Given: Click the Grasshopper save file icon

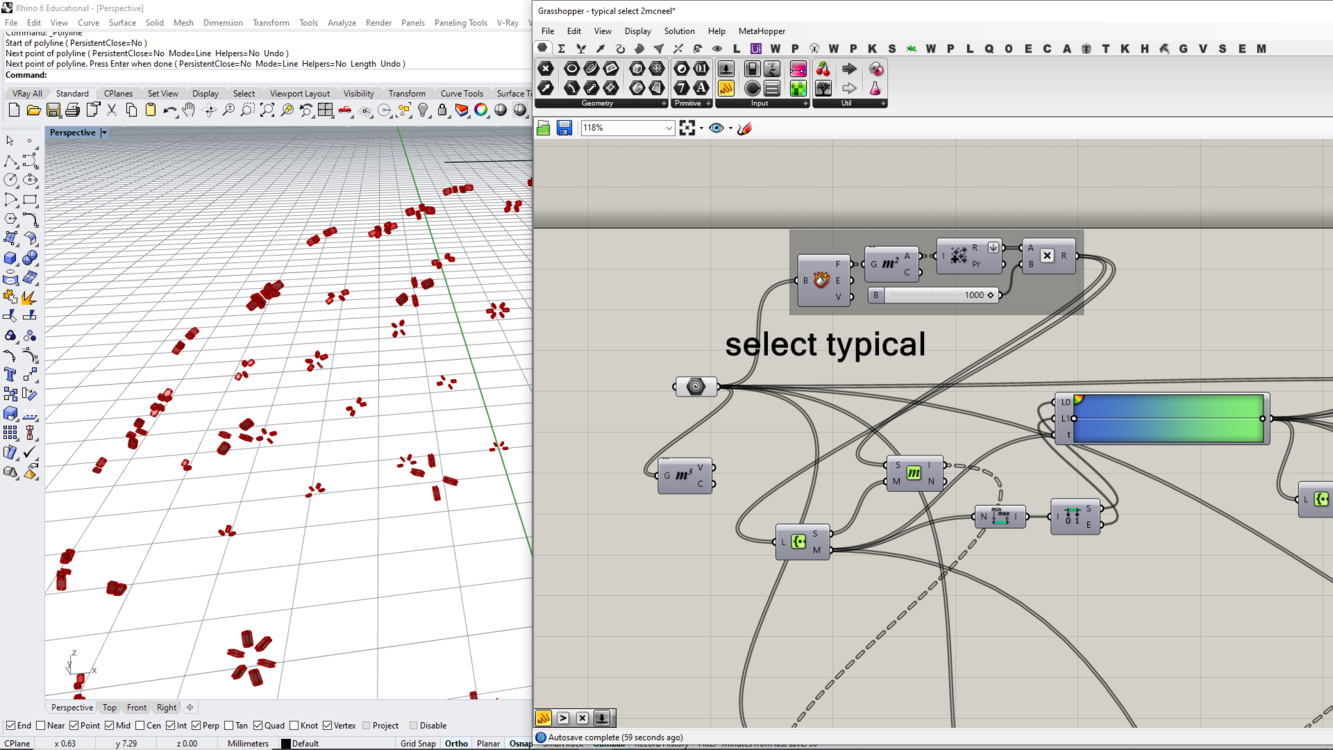Looking at the screenshot, I should pyautogui.click(x=564, y=128).
